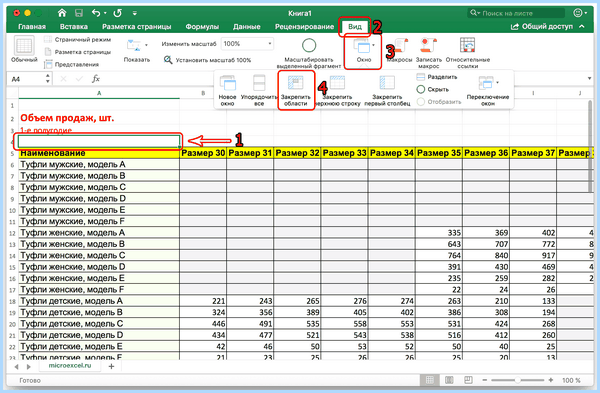The height and width of the screenshot is (393, 600).
Task: Open Представления custom views
Action: click(x=72, y=64)
